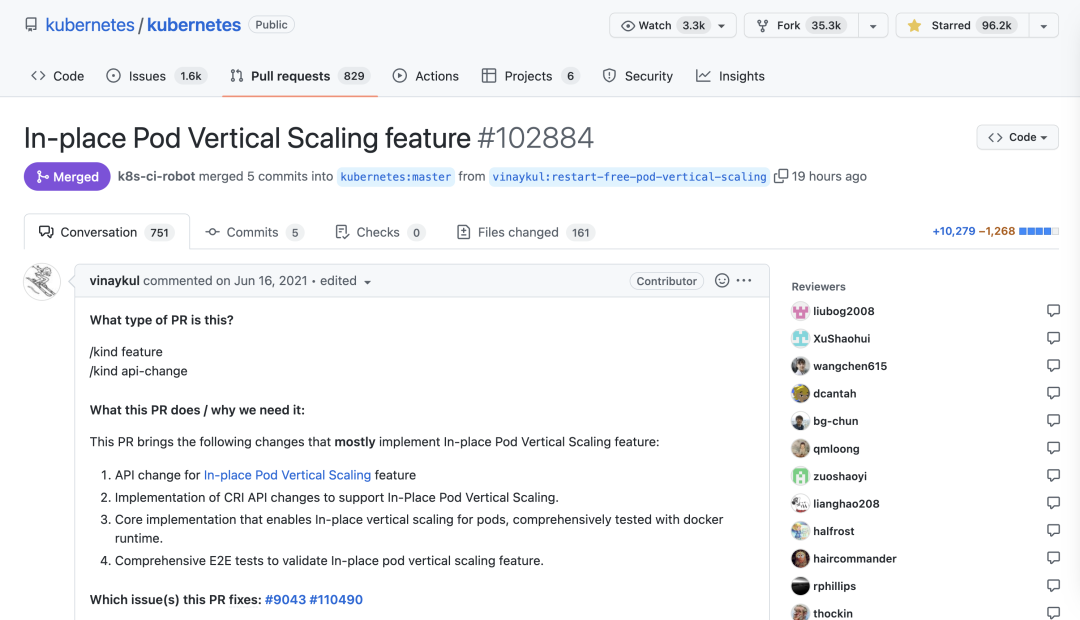The height and width of the screenshot is (620, 1080).
Task: Switch to the Files changed tab
Action: (x=526, y=232)
